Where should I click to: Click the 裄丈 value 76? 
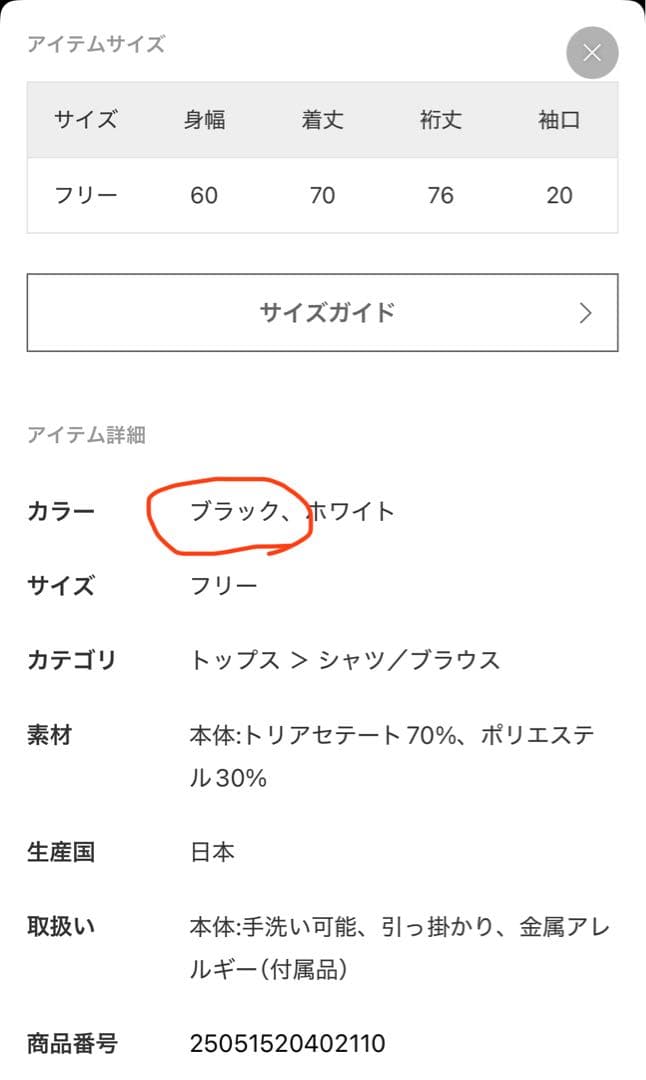440,195
